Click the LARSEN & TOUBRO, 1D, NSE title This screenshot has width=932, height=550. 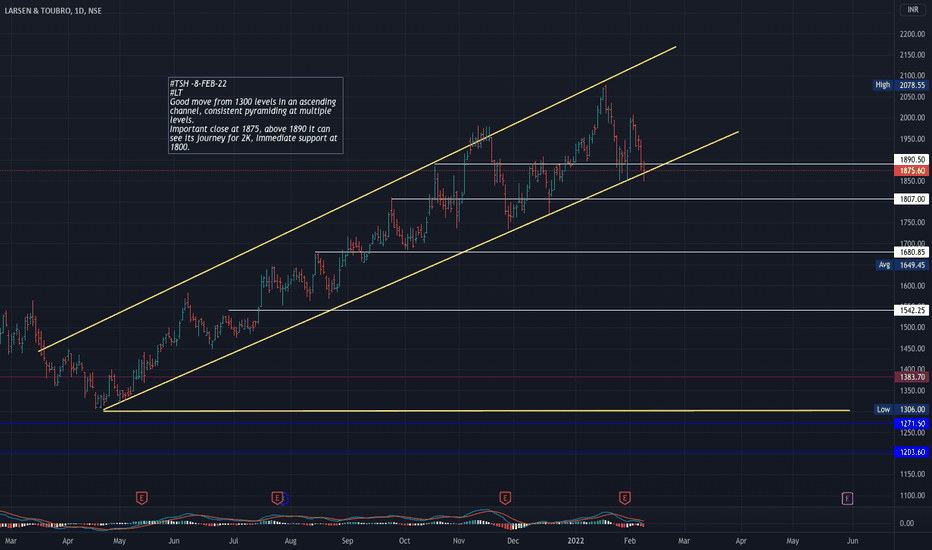tap(53, 11)
